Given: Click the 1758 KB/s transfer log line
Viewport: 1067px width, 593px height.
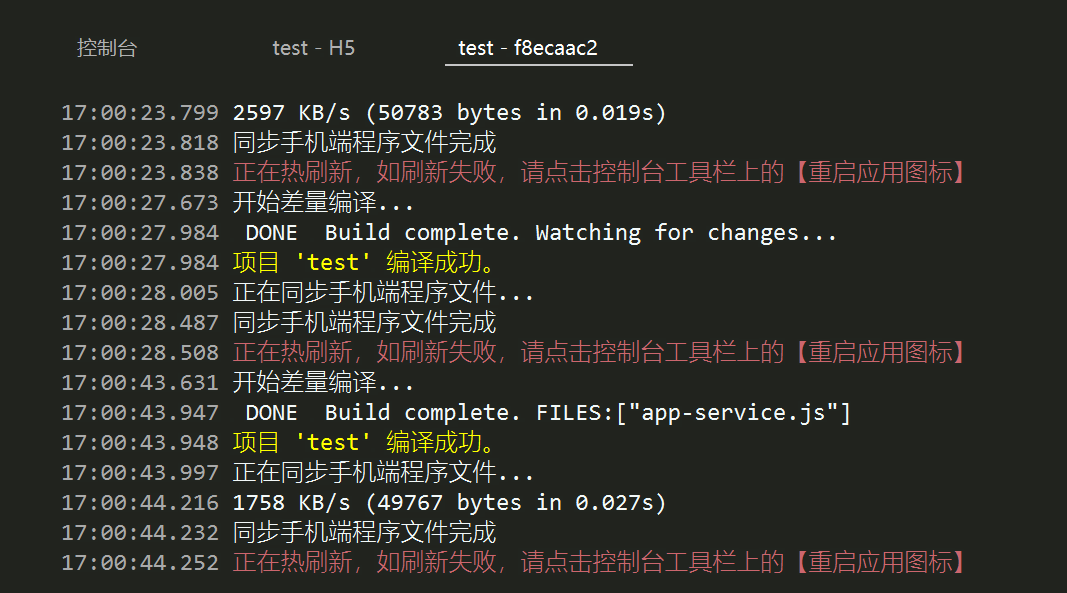Looking at the screenshot, I should pyautogui.click(x=449, y=502).
